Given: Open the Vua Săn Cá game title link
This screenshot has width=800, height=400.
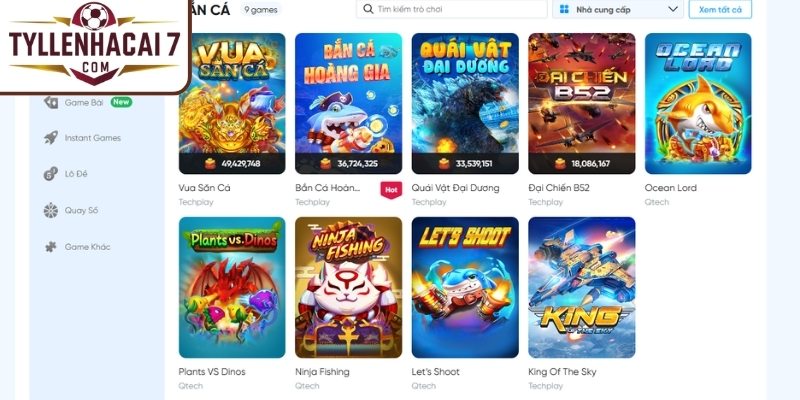Looking at the screenshot, I should (x=205, y=188).
